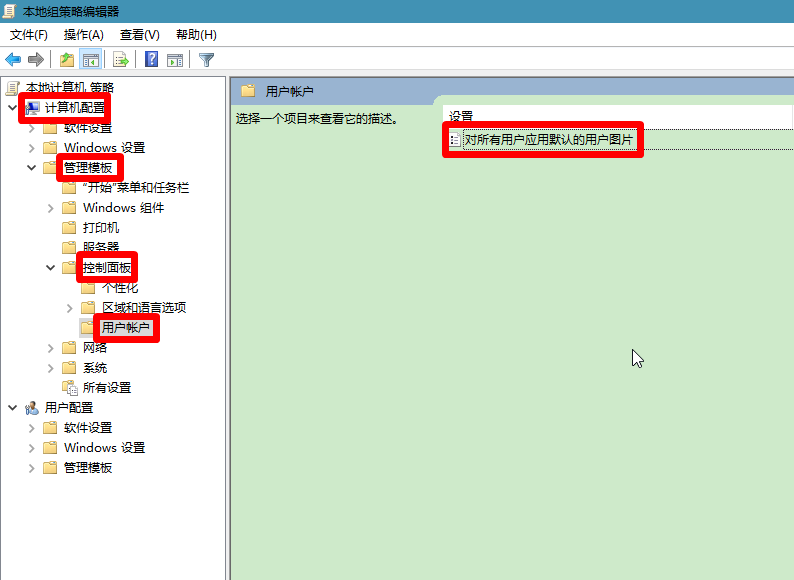The image size is (794, 580).
Task: Toggle the Show/Hide action pane icon
Action: [x=175, y=60]
